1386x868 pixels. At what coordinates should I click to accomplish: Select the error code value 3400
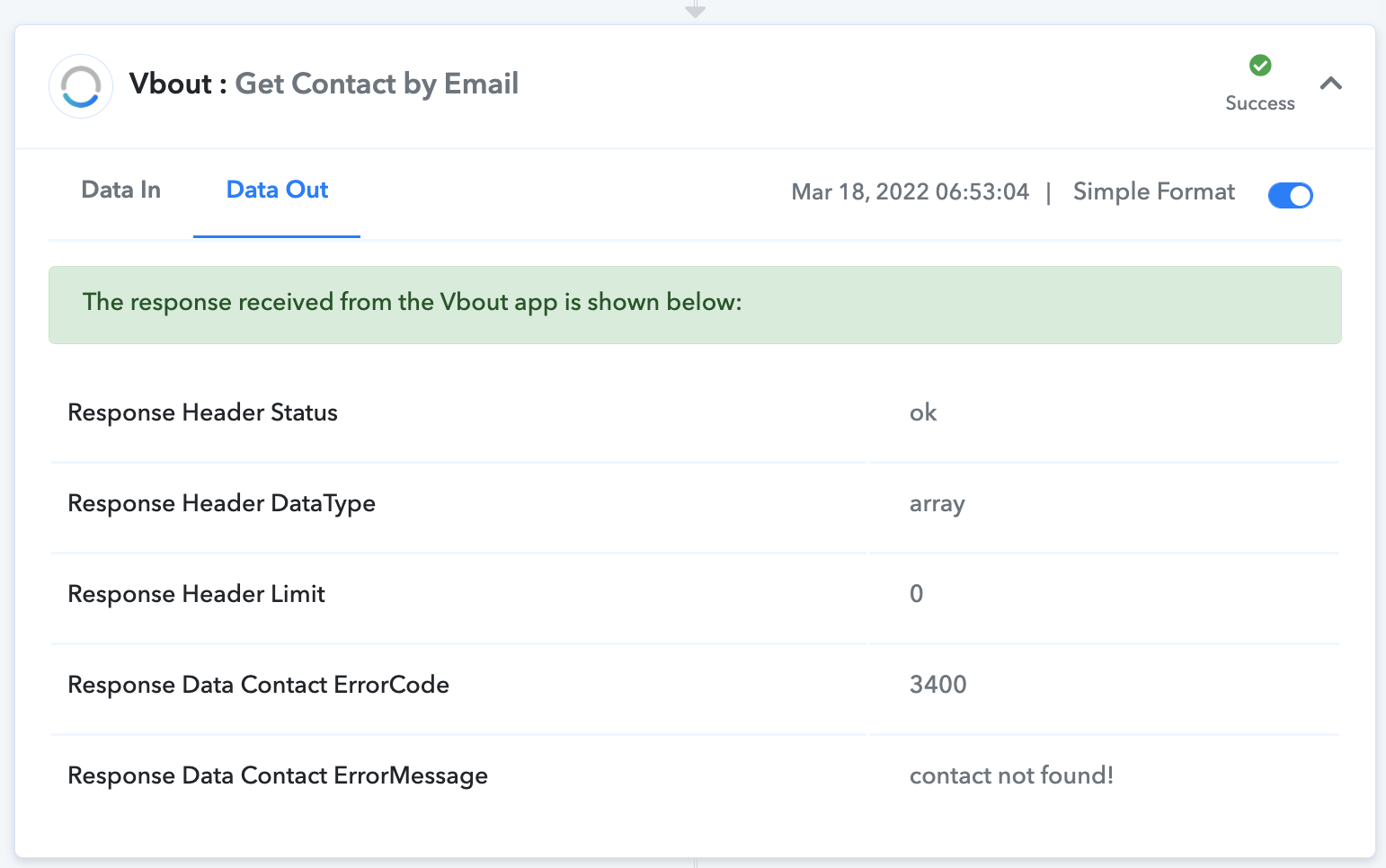click(x=937, y=685)
